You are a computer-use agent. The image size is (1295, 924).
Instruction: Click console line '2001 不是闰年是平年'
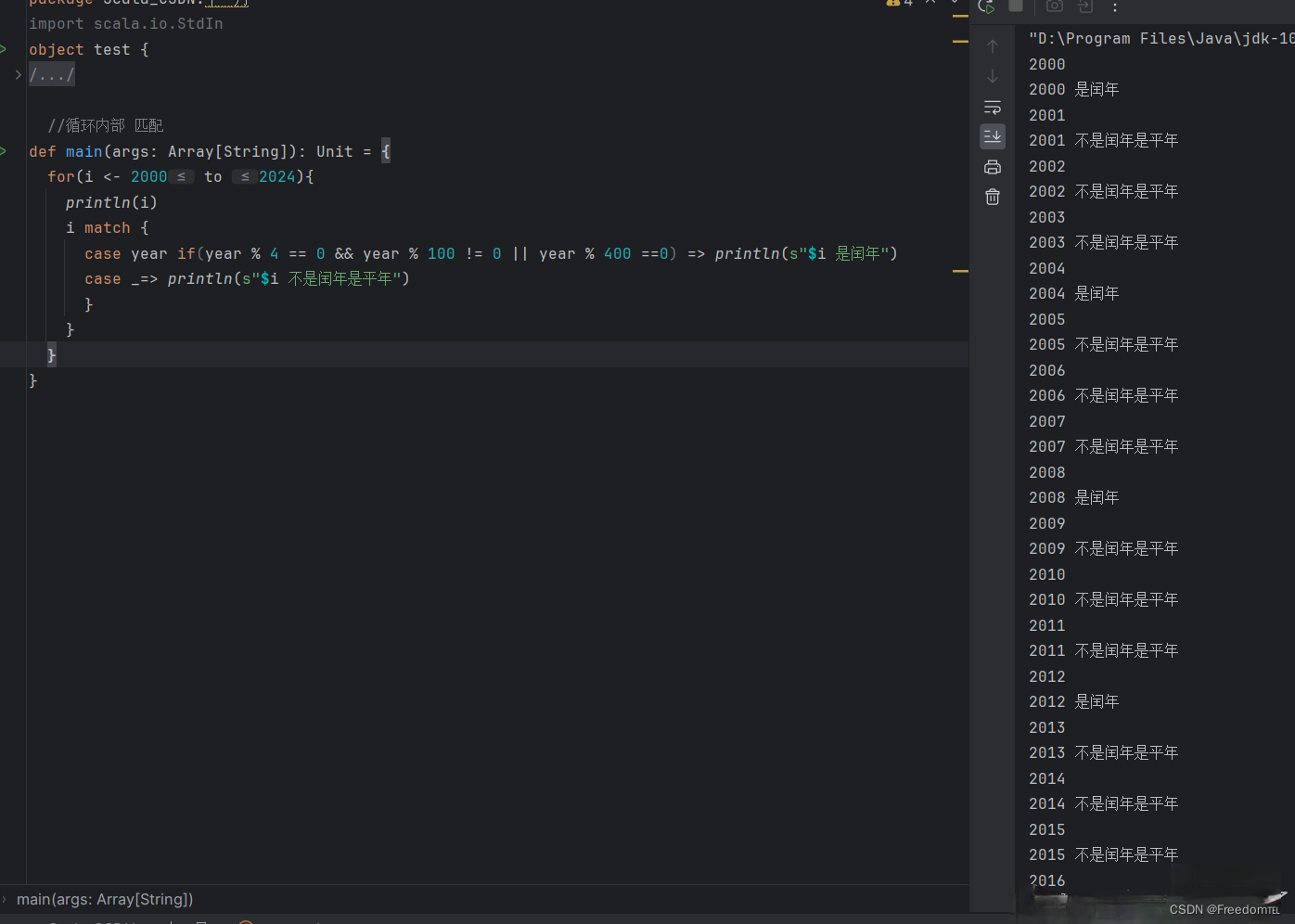(1103, 140)
